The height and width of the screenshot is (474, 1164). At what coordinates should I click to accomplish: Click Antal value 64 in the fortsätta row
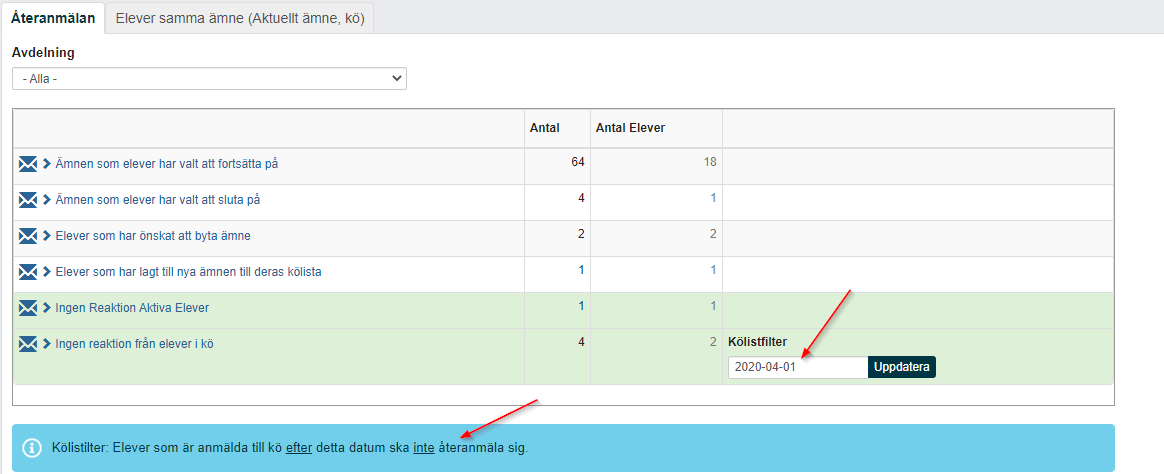578,162
